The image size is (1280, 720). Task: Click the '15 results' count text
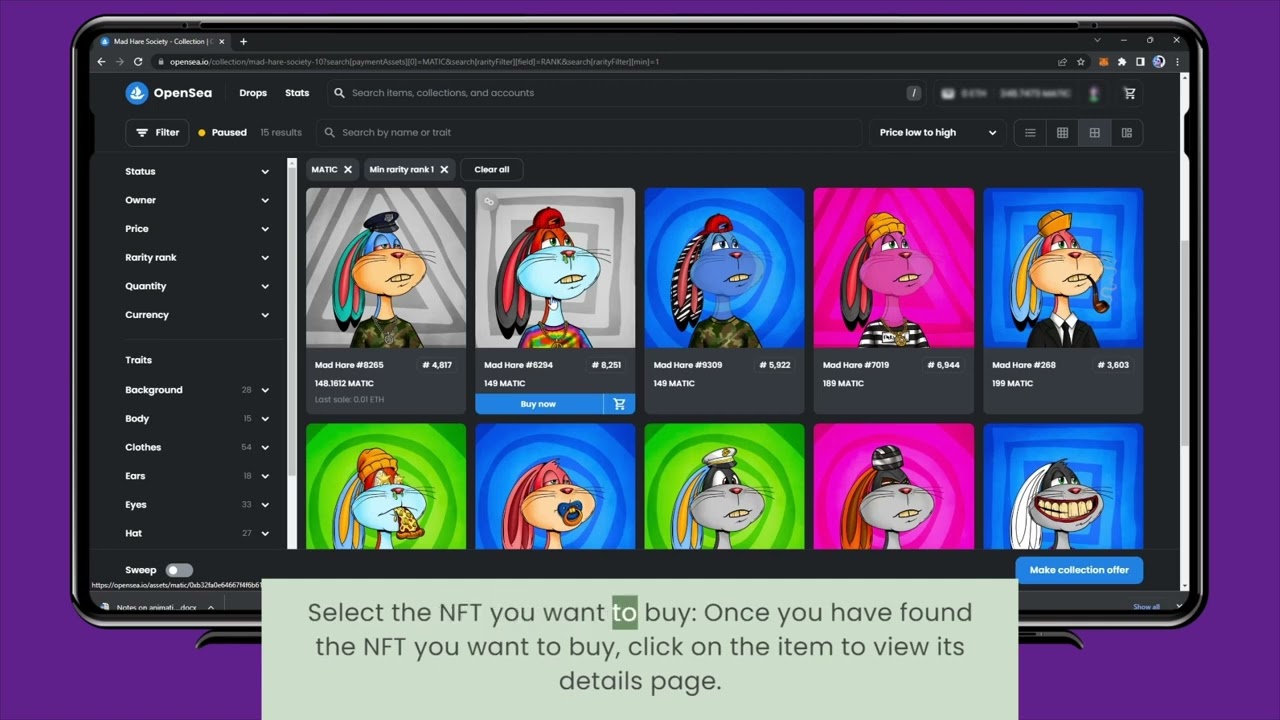click(281, 133)
